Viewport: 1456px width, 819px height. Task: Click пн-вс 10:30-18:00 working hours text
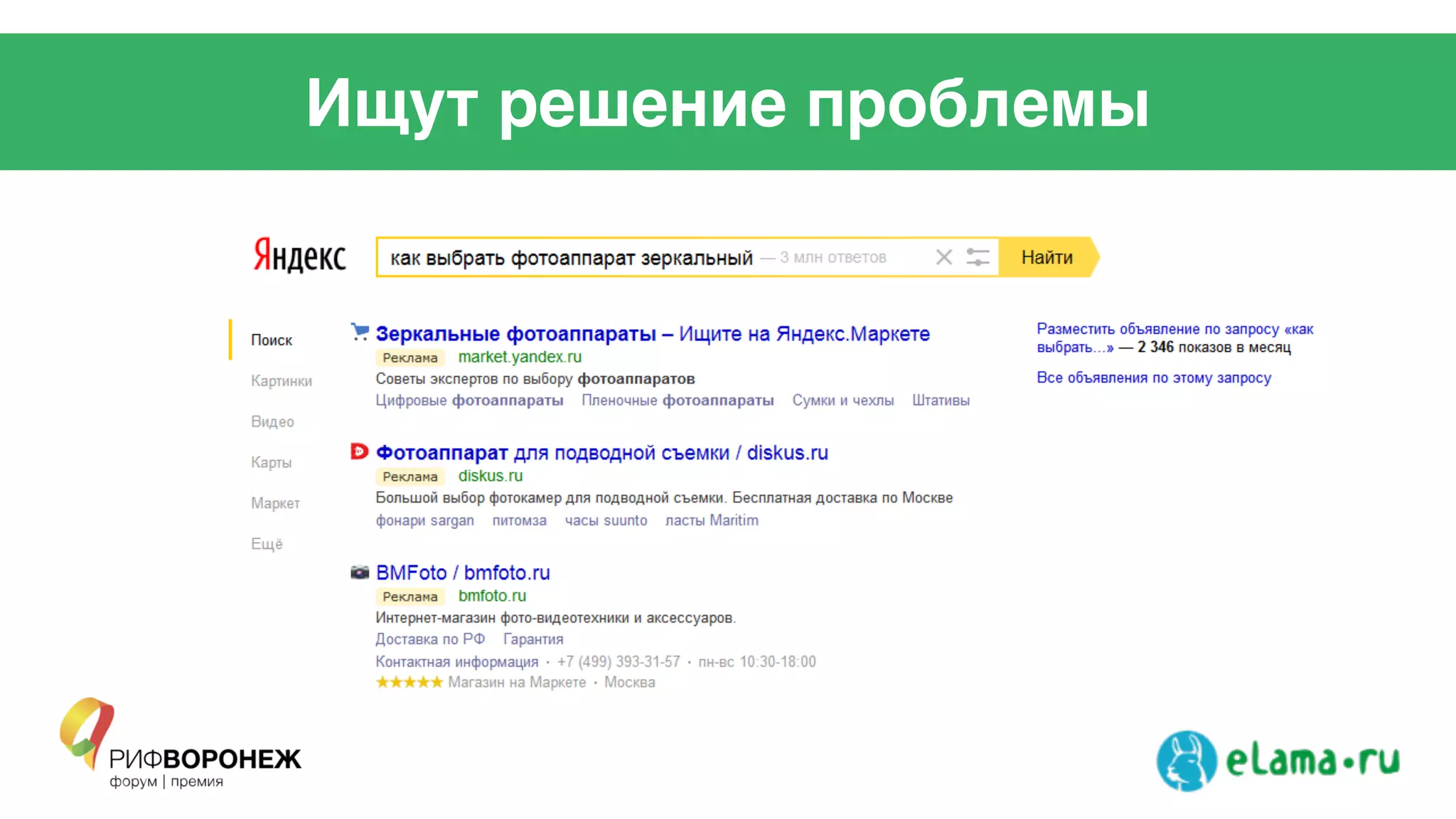(757, 662)
